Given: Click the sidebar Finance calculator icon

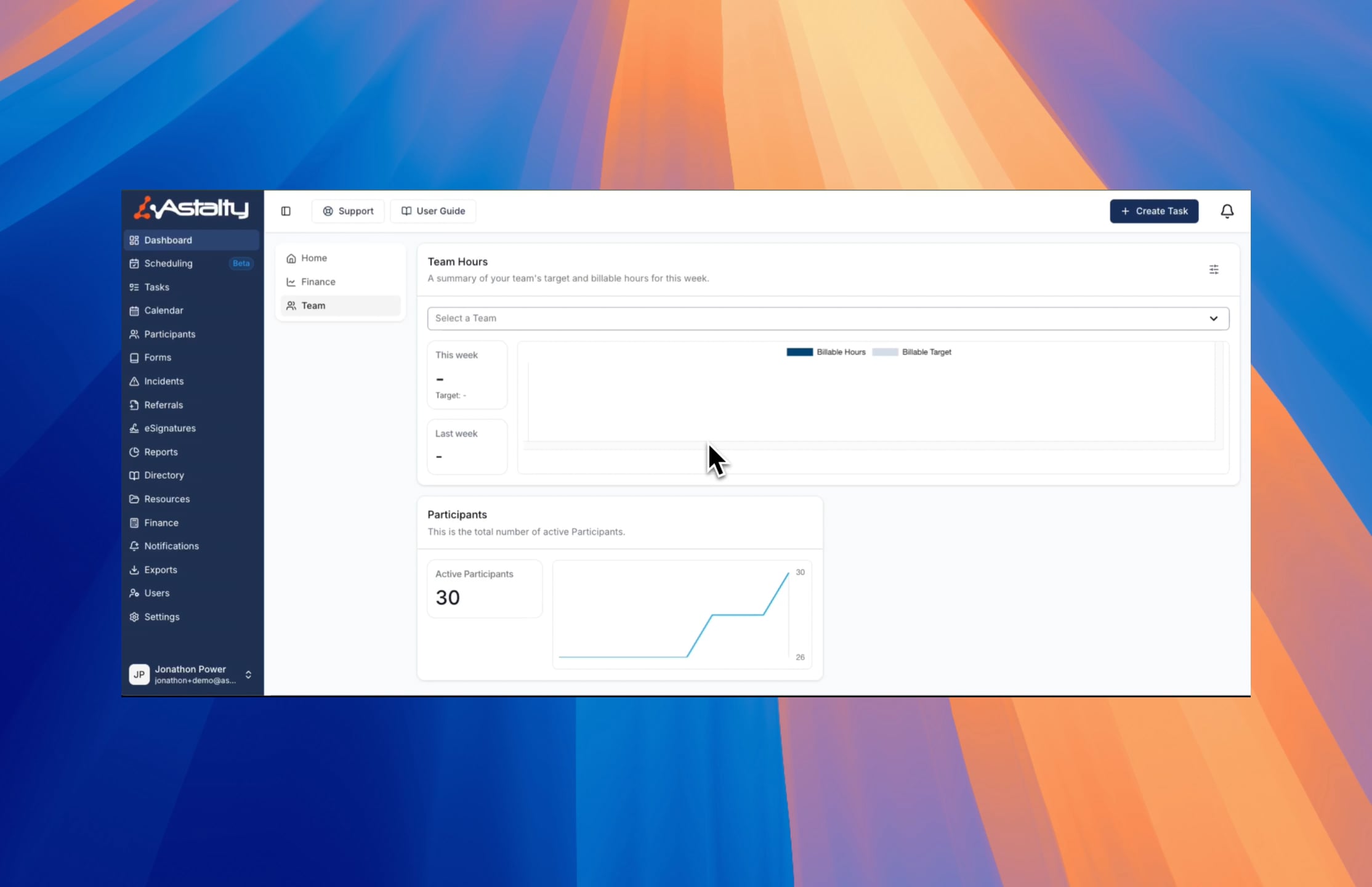Looking at the screenshot, I should tap(134, 523).
